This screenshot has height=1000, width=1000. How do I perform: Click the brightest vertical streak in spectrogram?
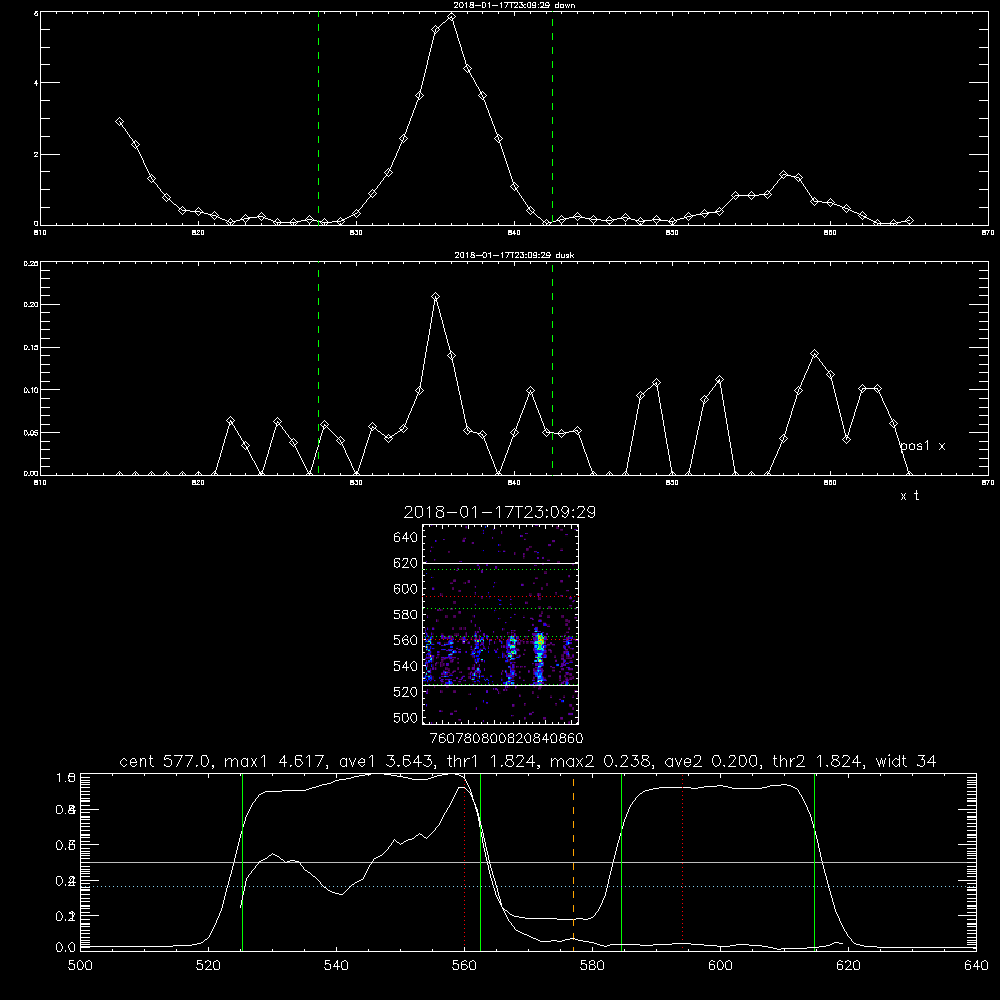pos(539,657)
